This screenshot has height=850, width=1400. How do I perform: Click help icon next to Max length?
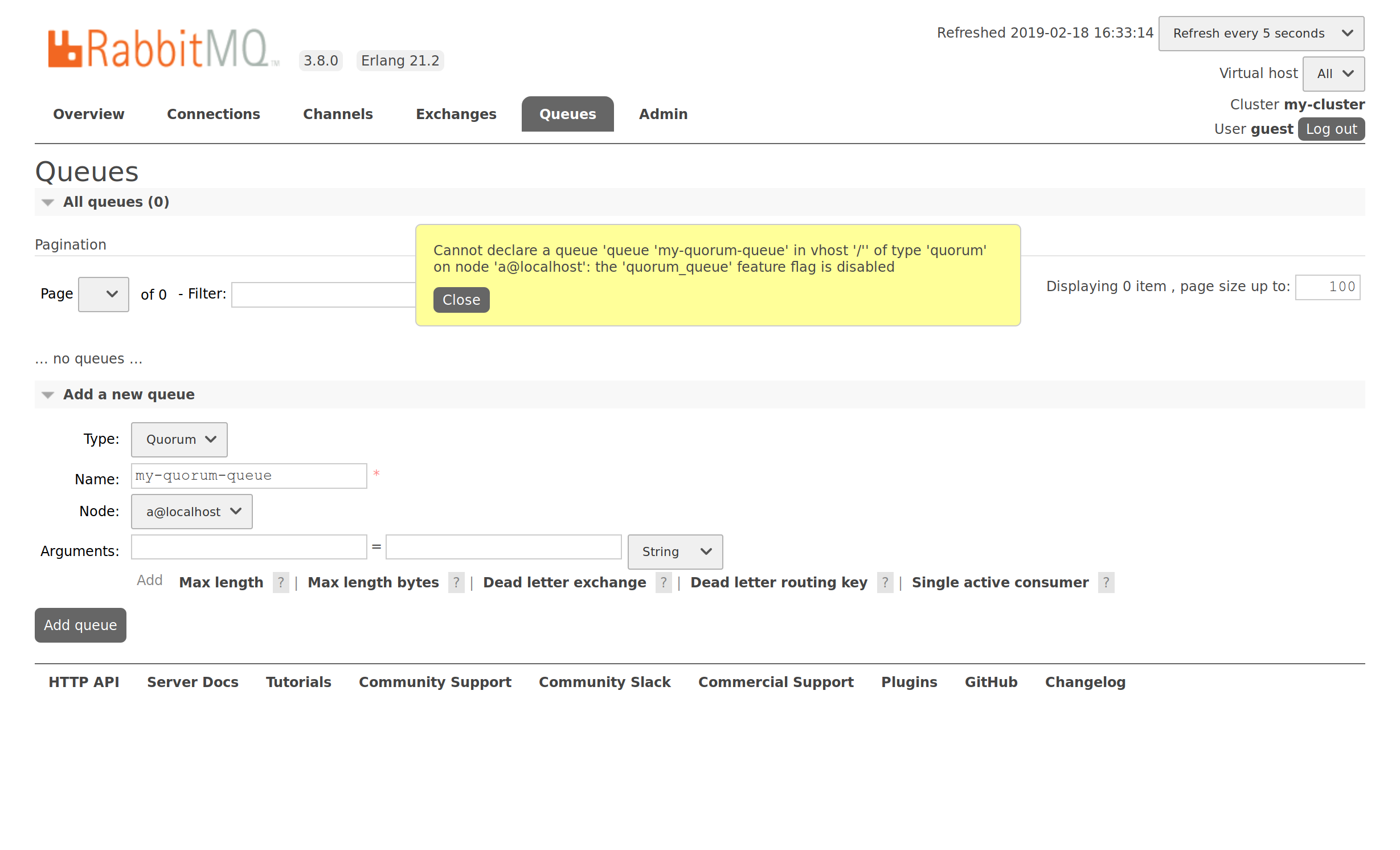[x=281, y=582]
